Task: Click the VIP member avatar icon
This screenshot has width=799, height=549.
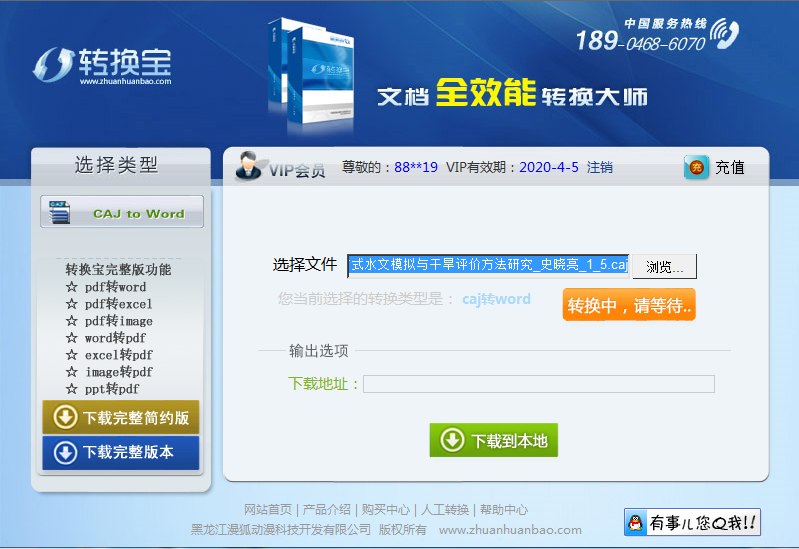Action: coord(248,166)
